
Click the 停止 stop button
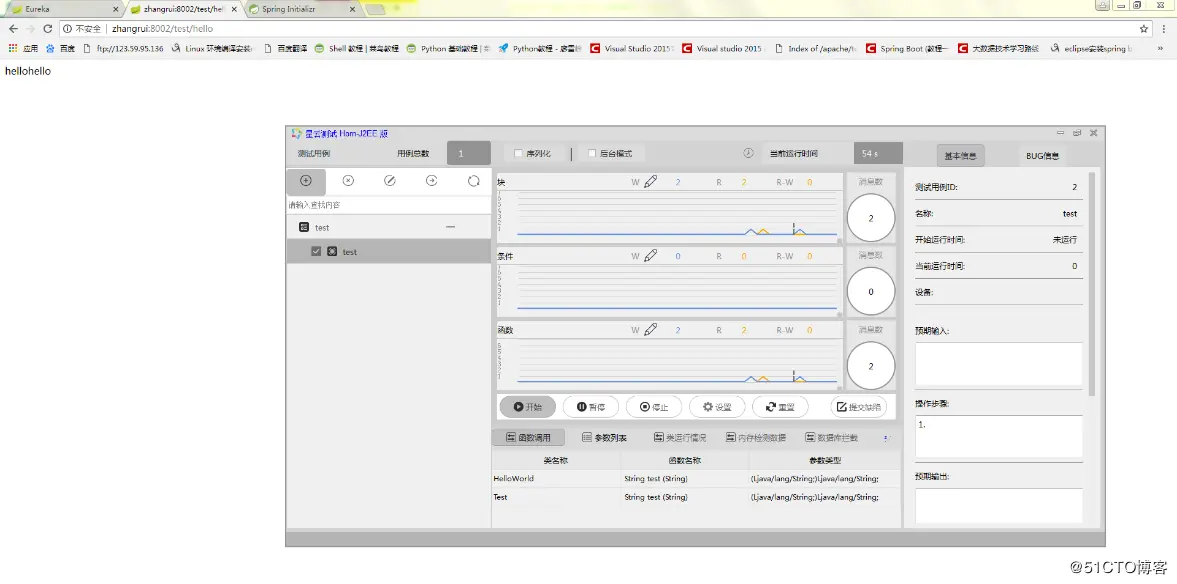pyautogui.click(x=654, y=407)
